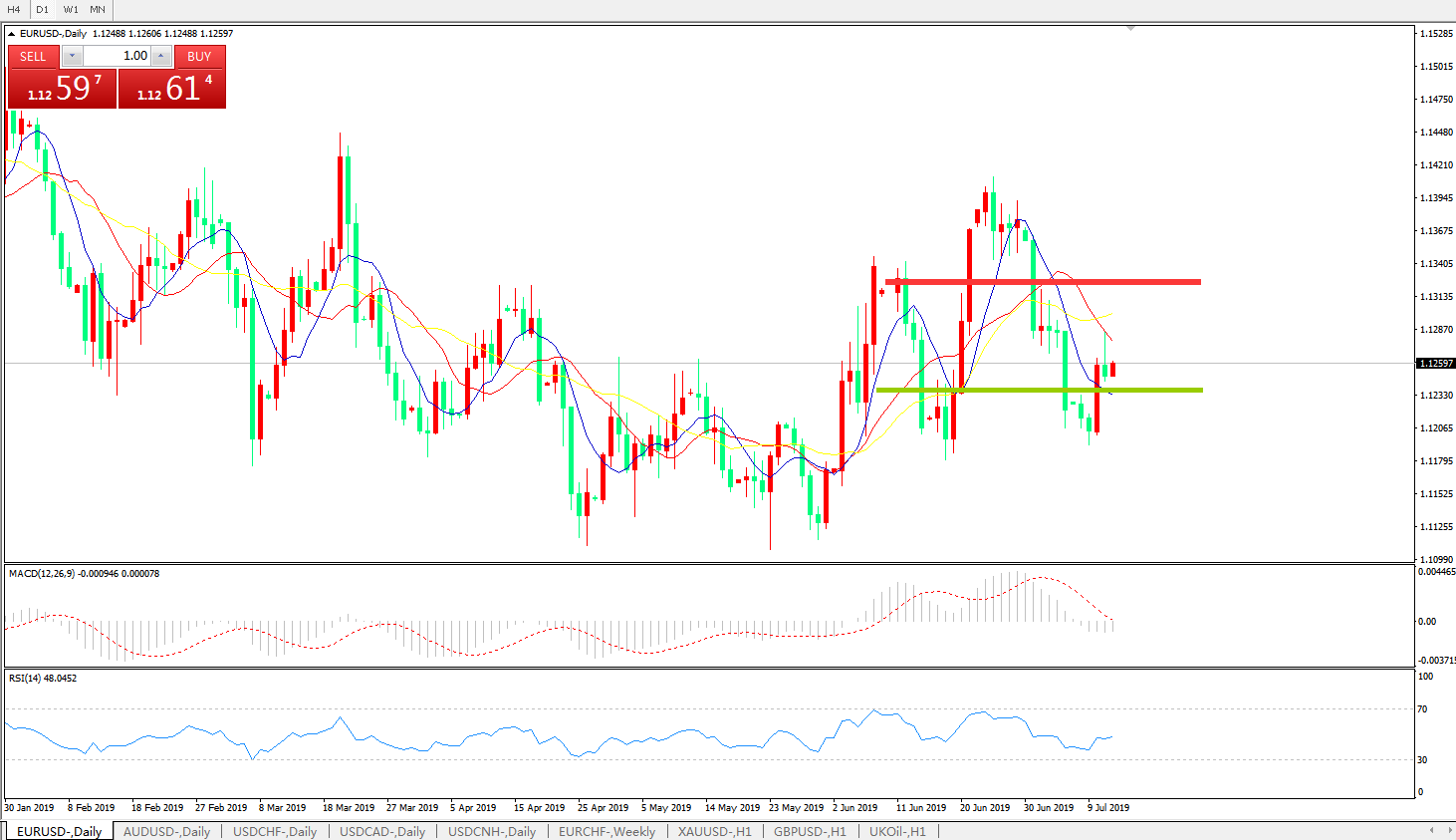Click the lot volume 1.00 field
Viewport: 1456px width, 840px height.
point(117,56)
